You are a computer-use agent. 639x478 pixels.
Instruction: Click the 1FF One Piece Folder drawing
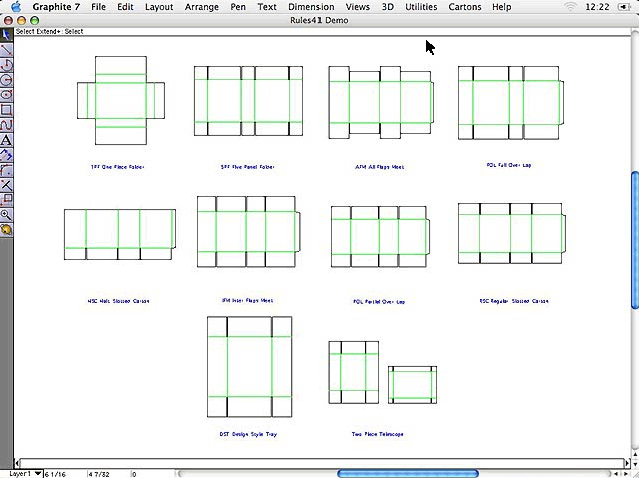(120, 100)
